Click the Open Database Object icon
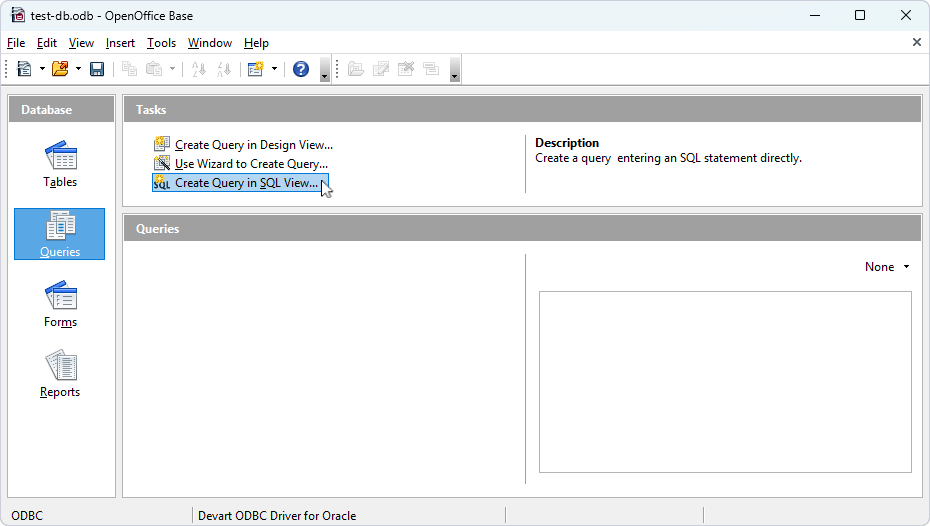 point(355,69)
